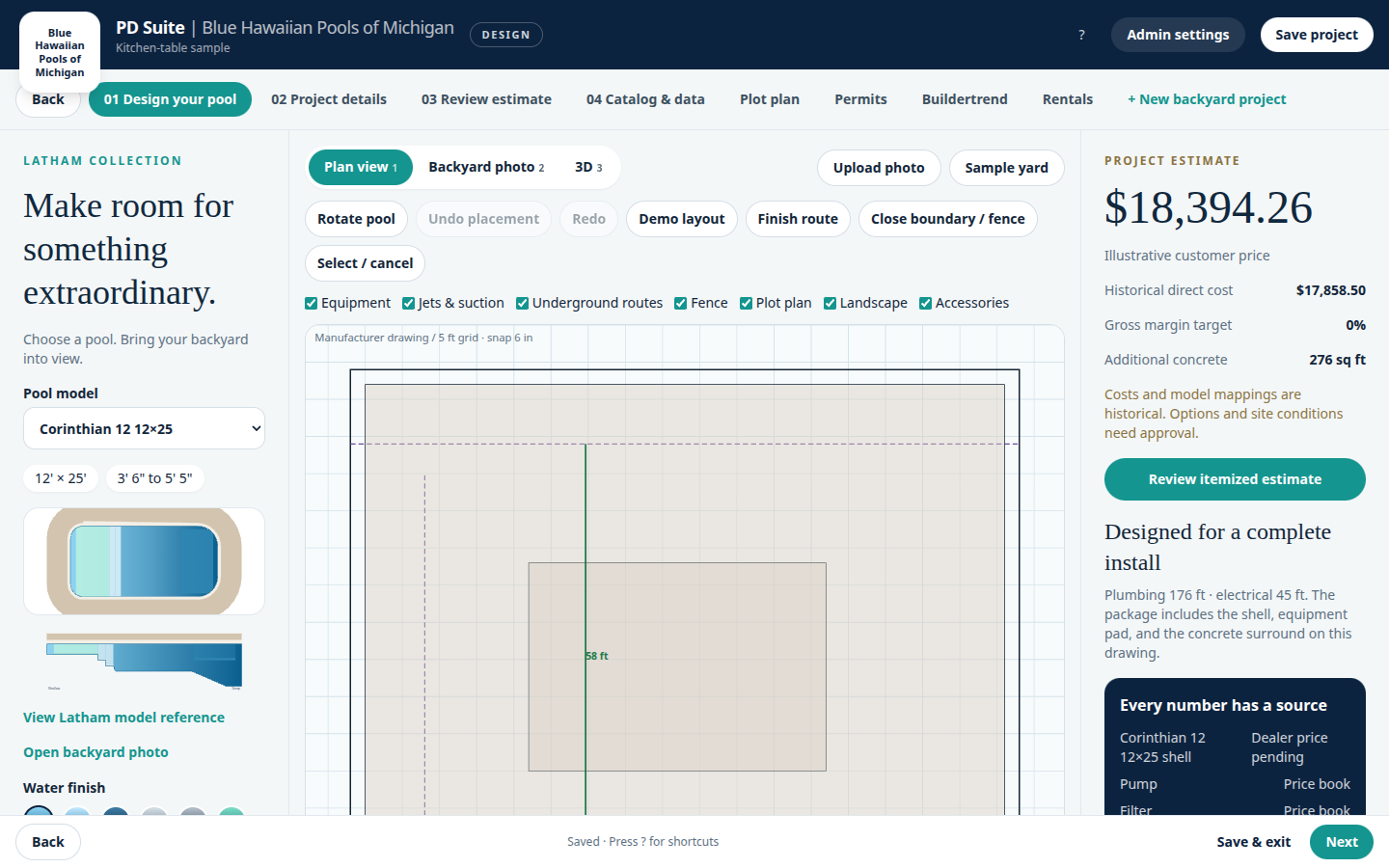Go to 02 Project details step
The height and width of the screenshot is (868, 1389).
click(x=329, y=99)
